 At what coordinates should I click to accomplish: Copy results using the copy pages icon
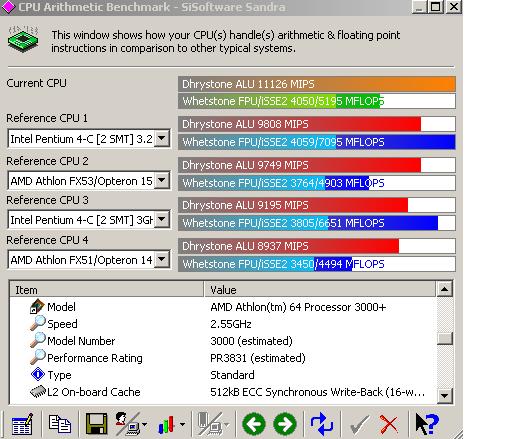60,424
